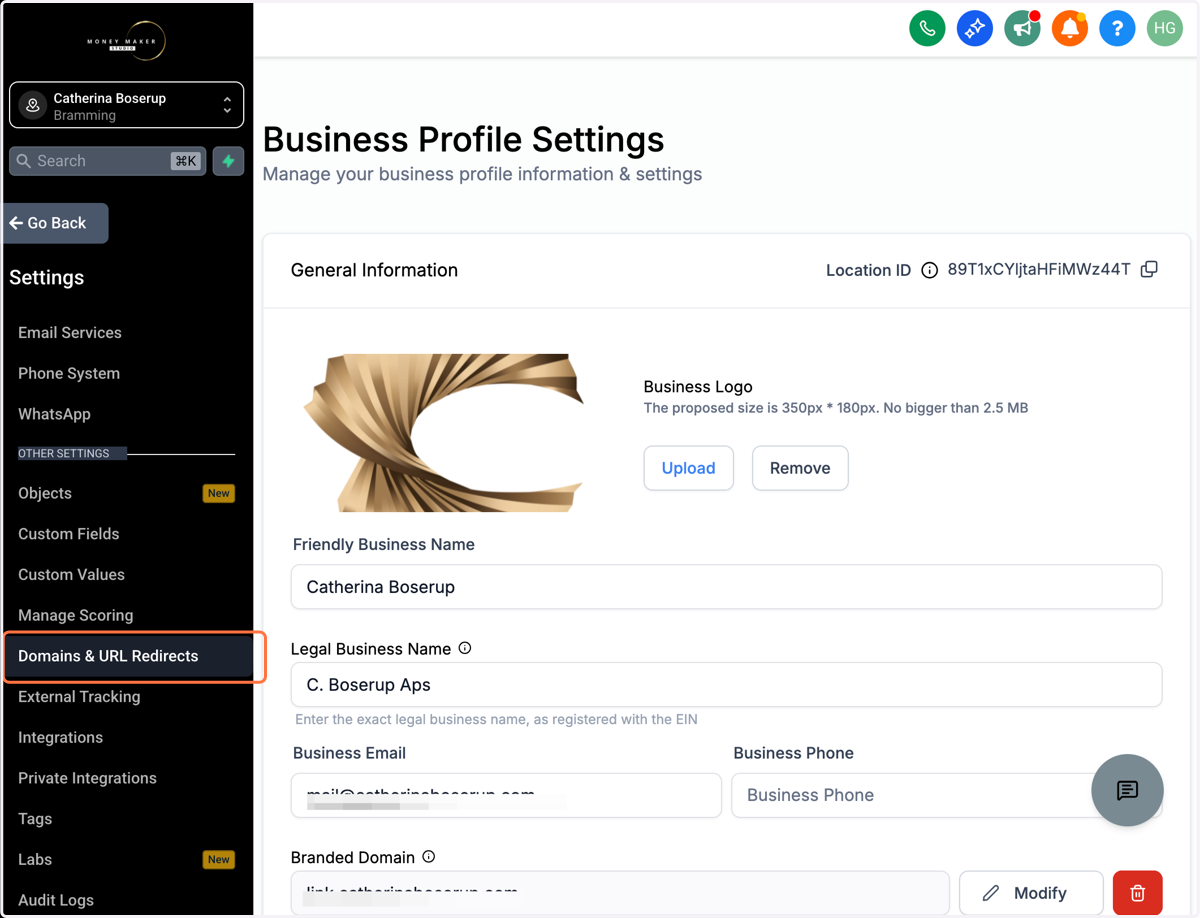Click the General Information heading
This screenshot has height=918, width=1200.
[374, 270]
